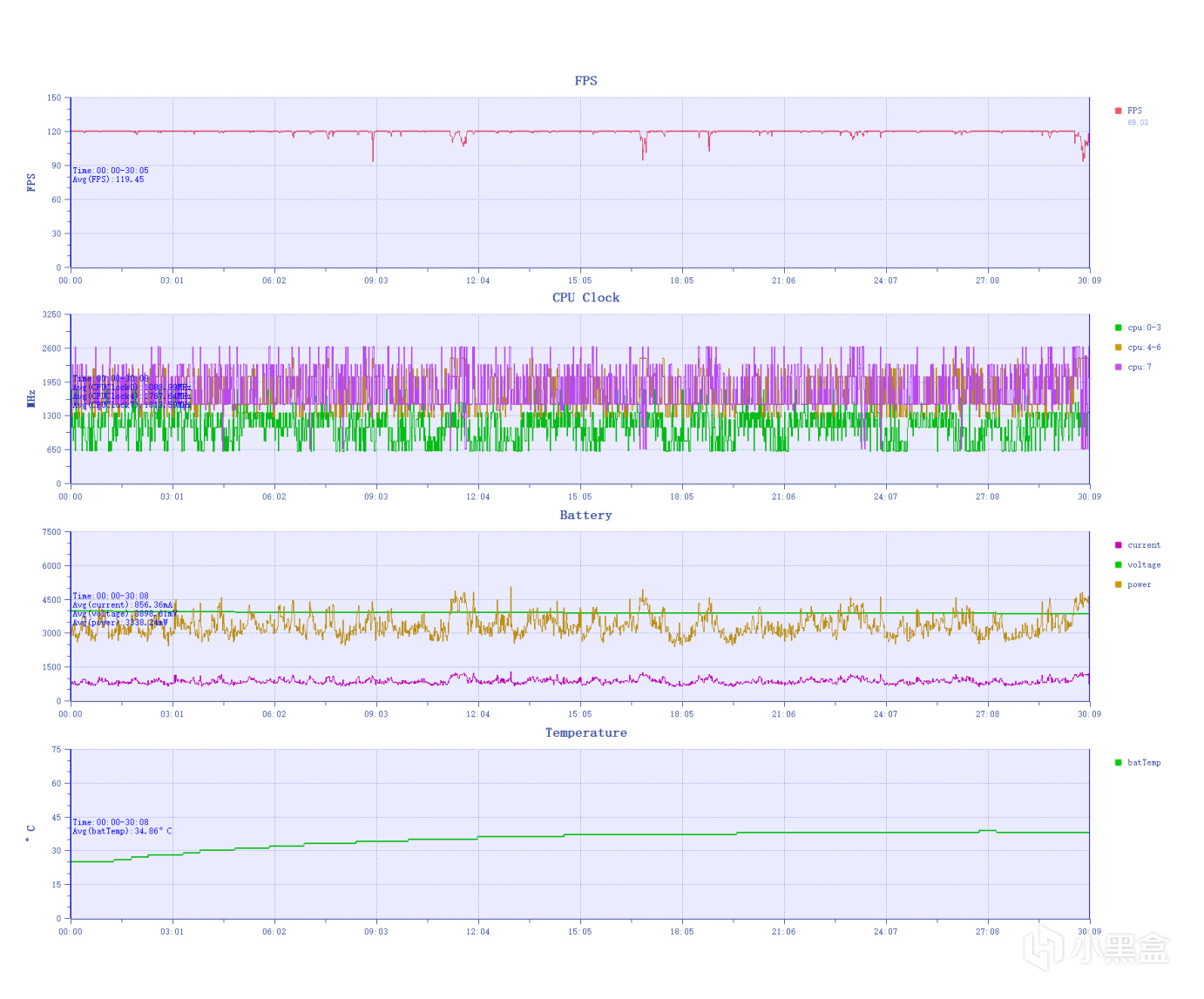Click the Avg(FPS) 119.45 annotation text

coord(108,179)
